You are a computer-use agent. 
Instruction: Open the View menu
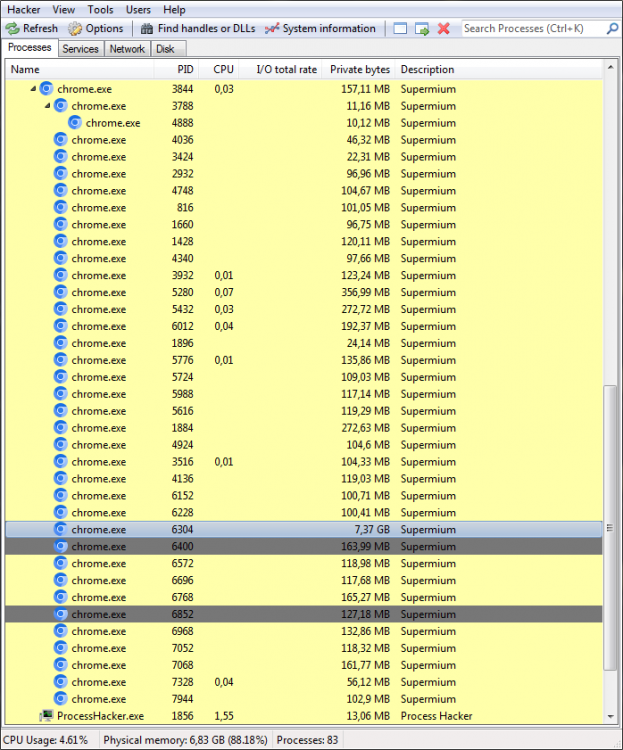63,10
